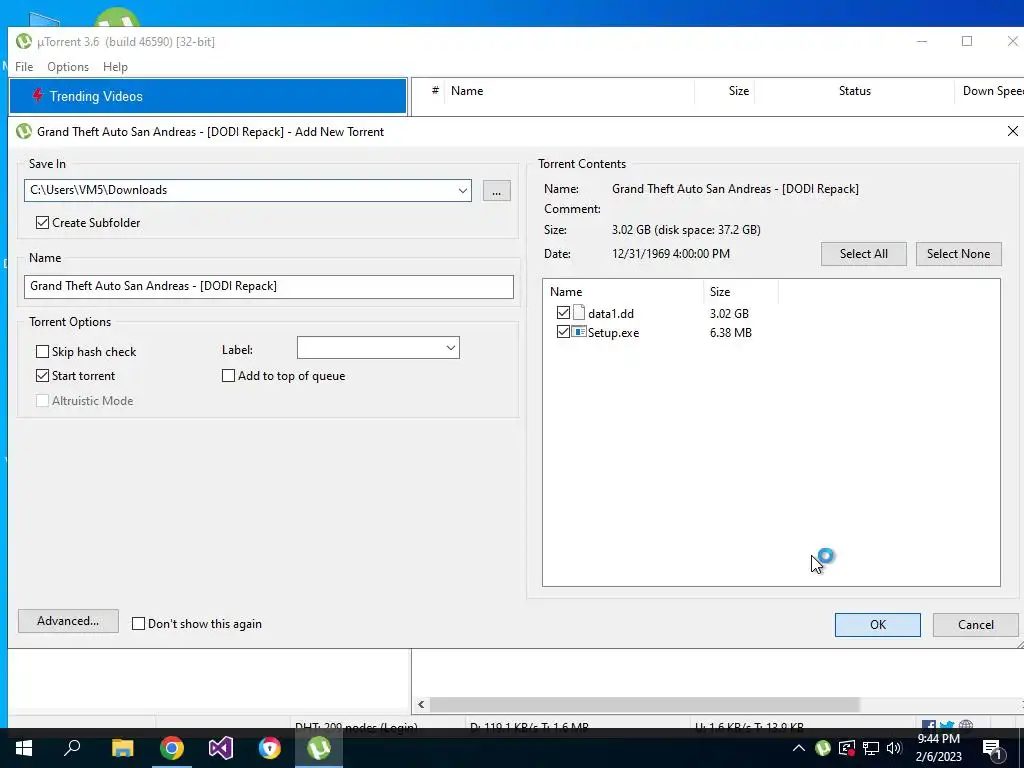Click the µTorrent taskbar button
Image resolution: width=1024 pixels, height=768 pixels.
319,748
